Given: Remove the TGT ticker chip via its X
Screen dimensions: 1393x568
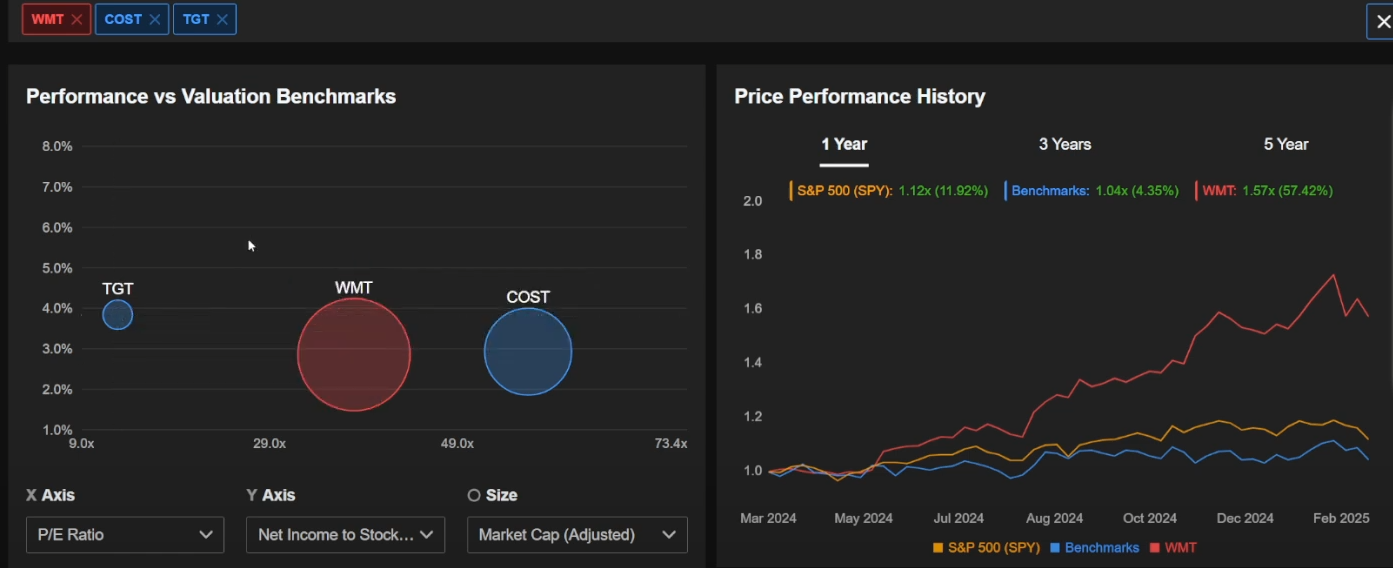Looking at the screenshot, I should 222,19.
